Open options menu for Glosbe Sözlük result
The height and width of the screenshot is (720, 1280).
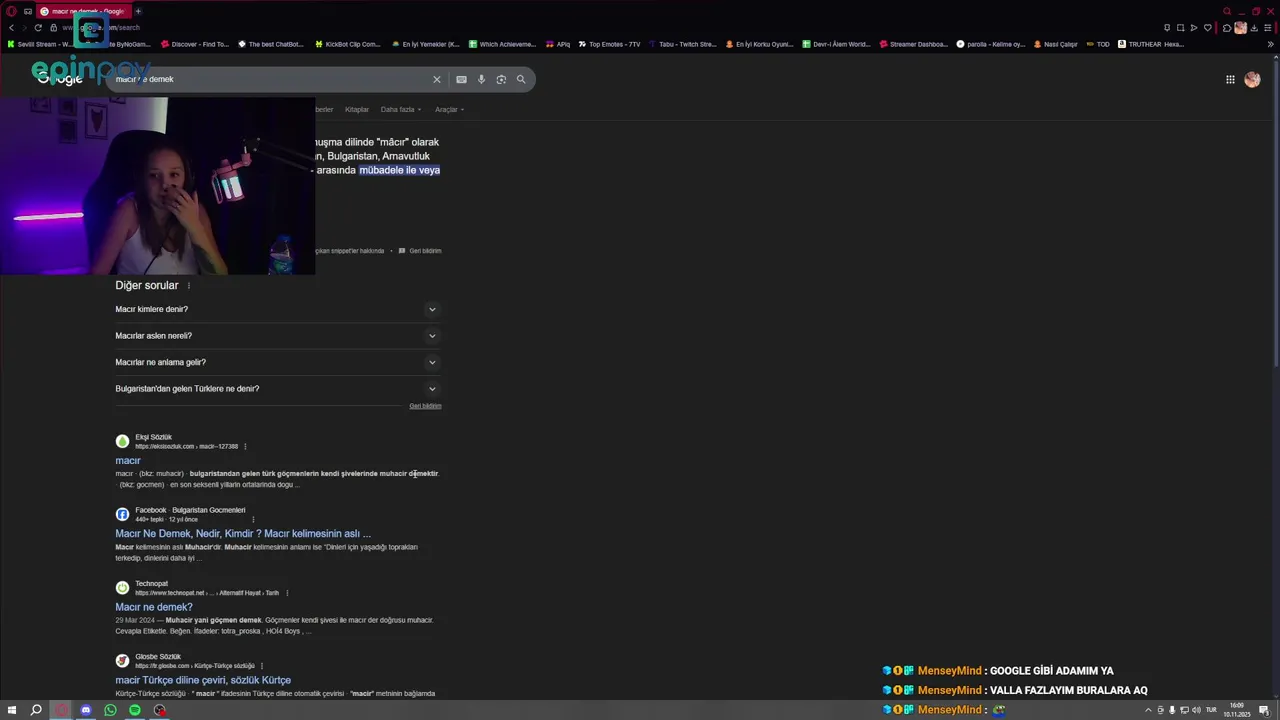click(262, 666)
